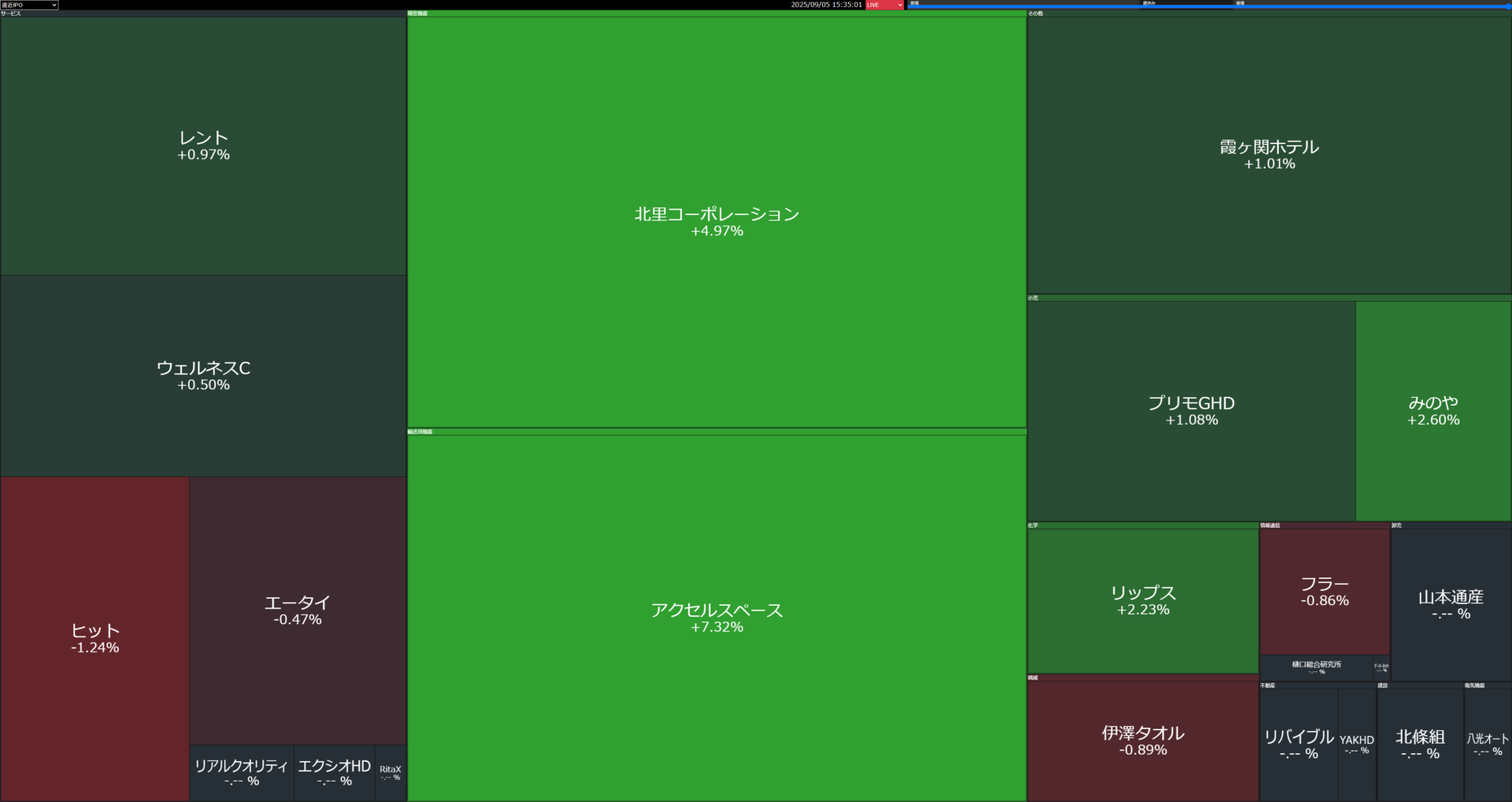Click the 昼休み marker on timeline
Viewport: 1512px width, 802px height.
pyautogui.click(x=1149, y=3)
